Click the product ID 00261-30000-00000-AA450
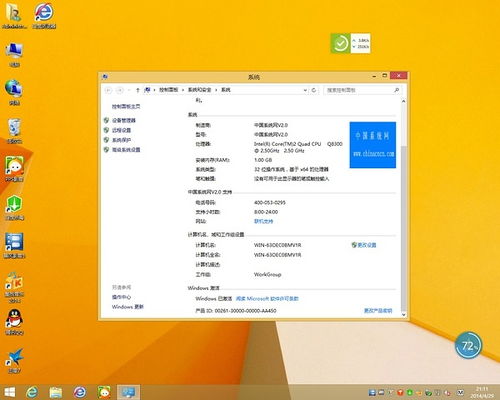The height and width of the screenshot is (400, 500). (246, 311)
